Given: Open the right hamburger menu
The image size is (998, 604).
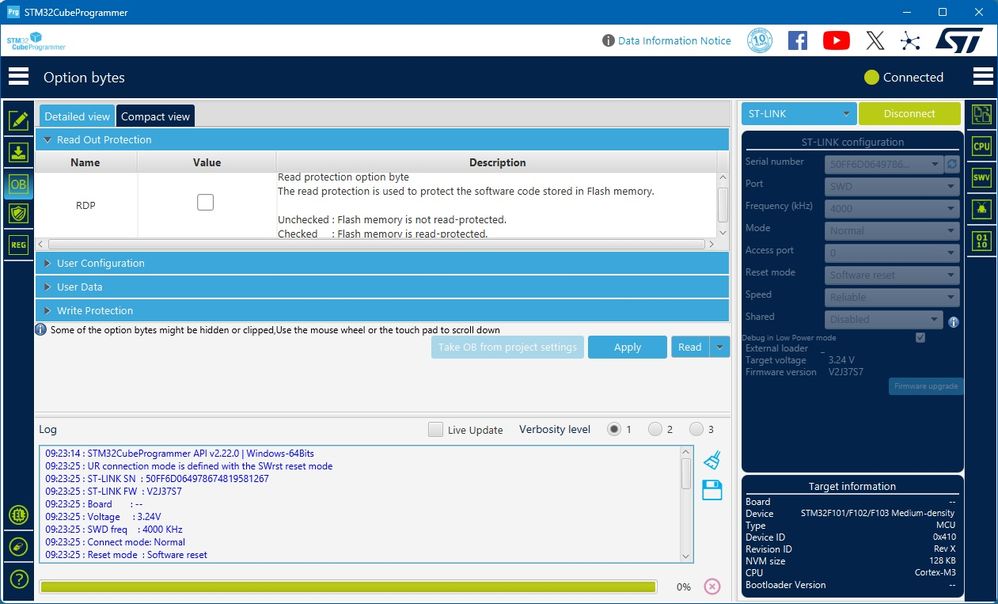Looking at the screenshot, I should click(983, 76).
